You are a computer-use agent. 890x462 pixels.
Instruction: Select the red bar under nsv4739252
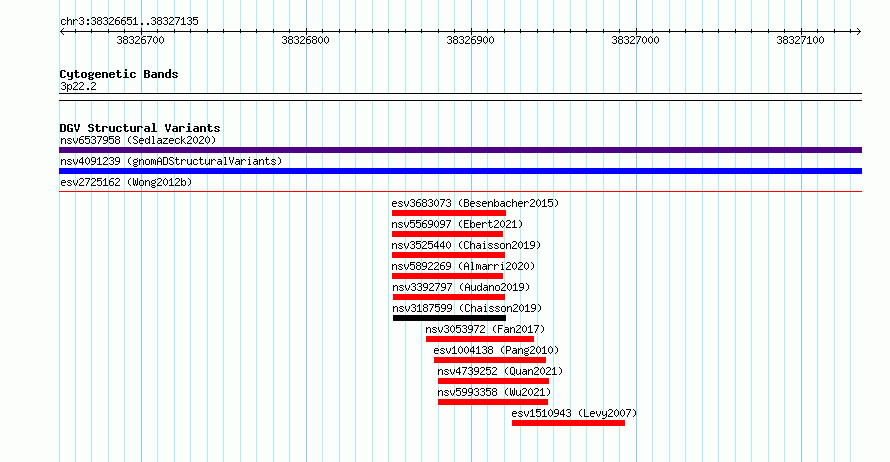coord(493,381)
